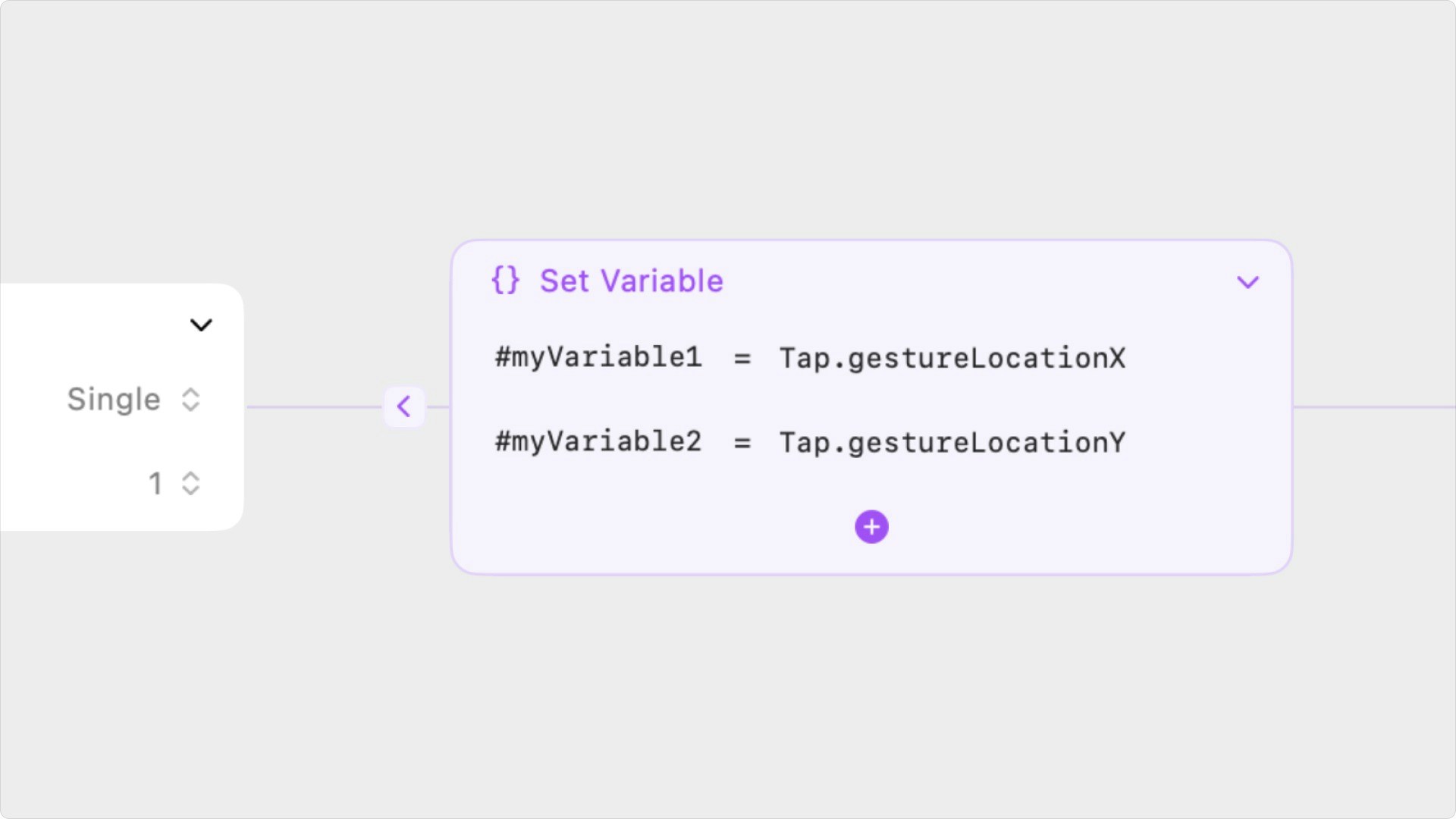This screenshot has height=819, width=1456.
Task: Collapse the left card using black chevron
Action: [201, 325]
